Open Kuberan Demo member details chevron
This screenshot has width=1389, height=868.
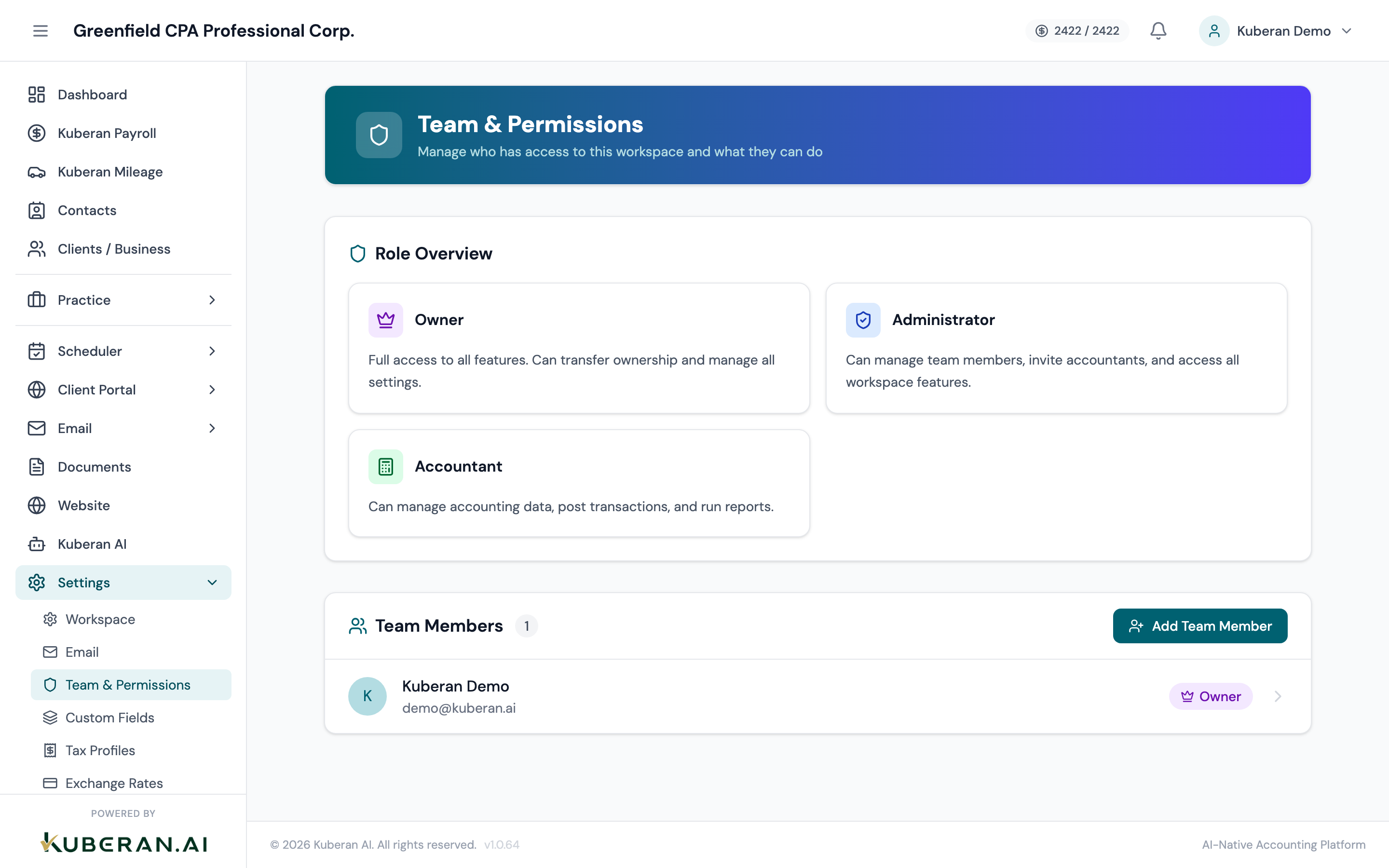click(x=1278, y=696)
